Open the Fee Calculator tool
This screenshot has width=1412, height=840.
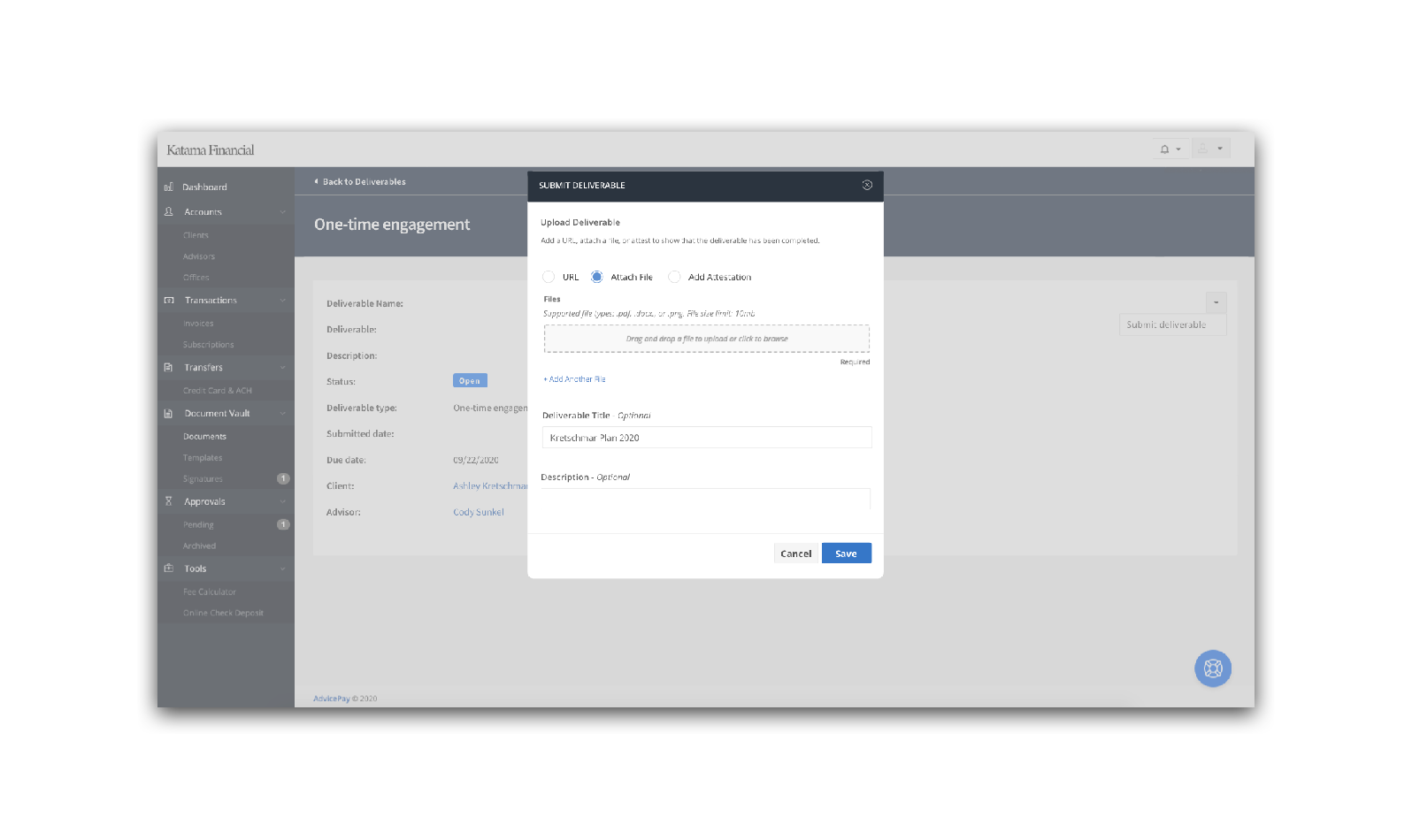pyautogui.click(x=210, y=592)
